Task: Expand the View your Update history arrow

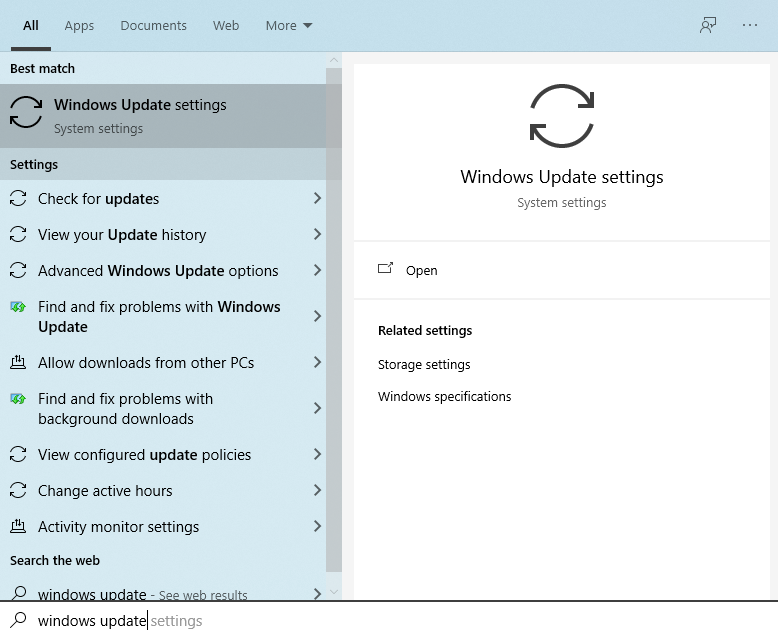Action: [x=318, y=234]
